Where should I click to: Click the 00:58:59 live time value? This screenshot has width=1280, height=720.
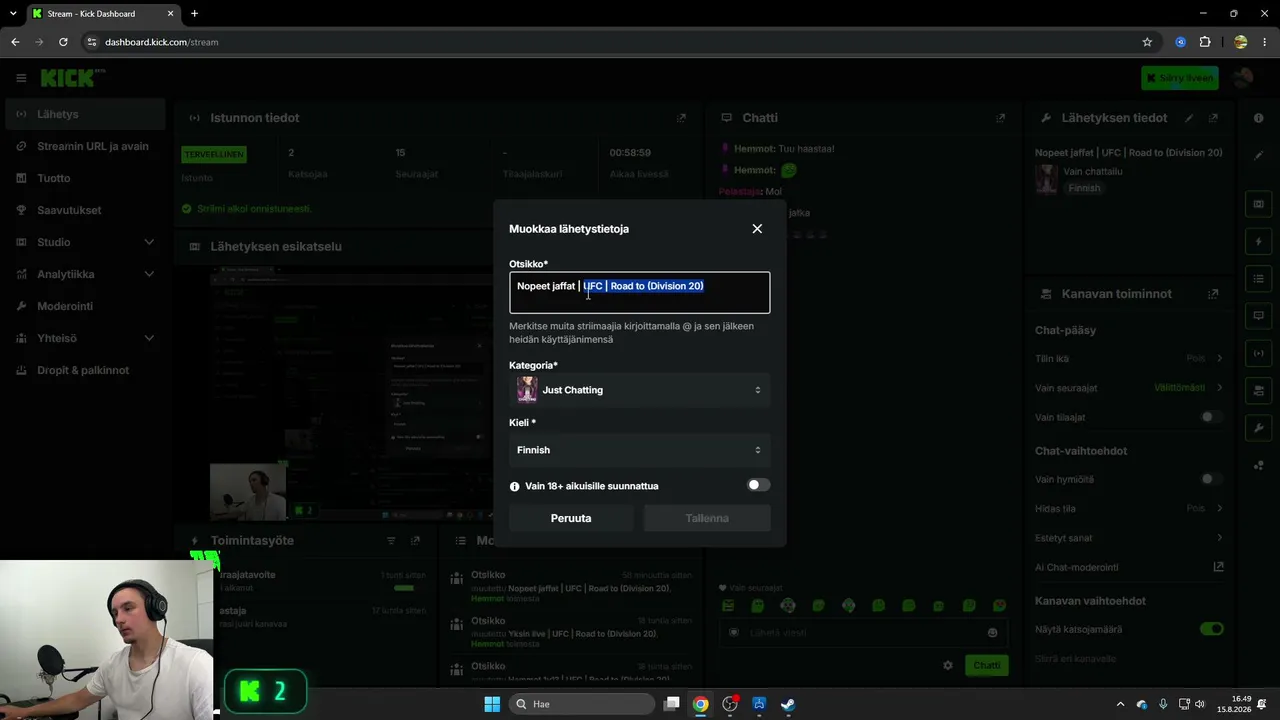[630, 153]
